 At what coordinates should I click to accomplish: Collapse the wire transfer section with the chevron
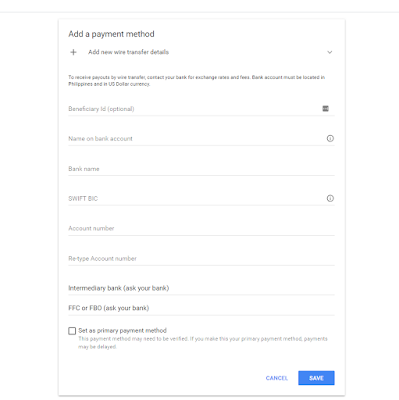(x=330, y=52)
